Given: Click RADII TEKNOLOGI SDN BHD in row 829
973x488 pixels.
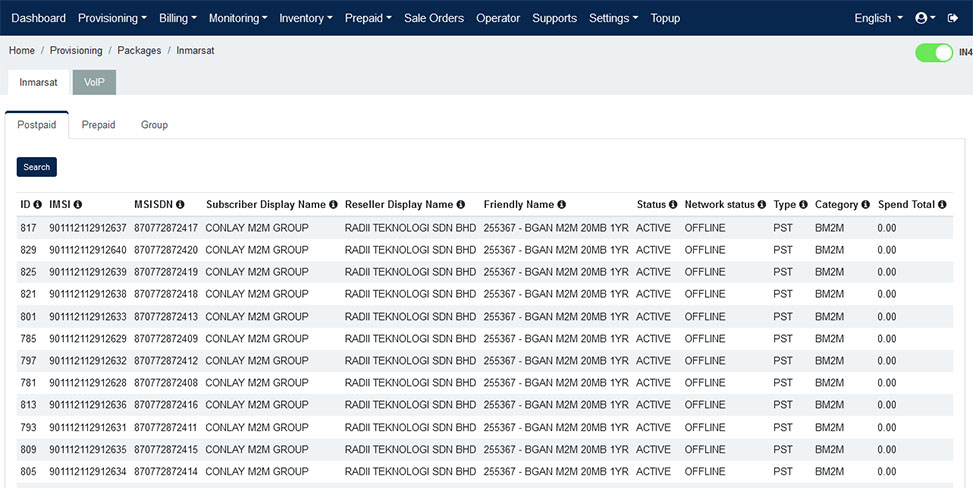Looking at the screenshot, I should pos(411,250).
